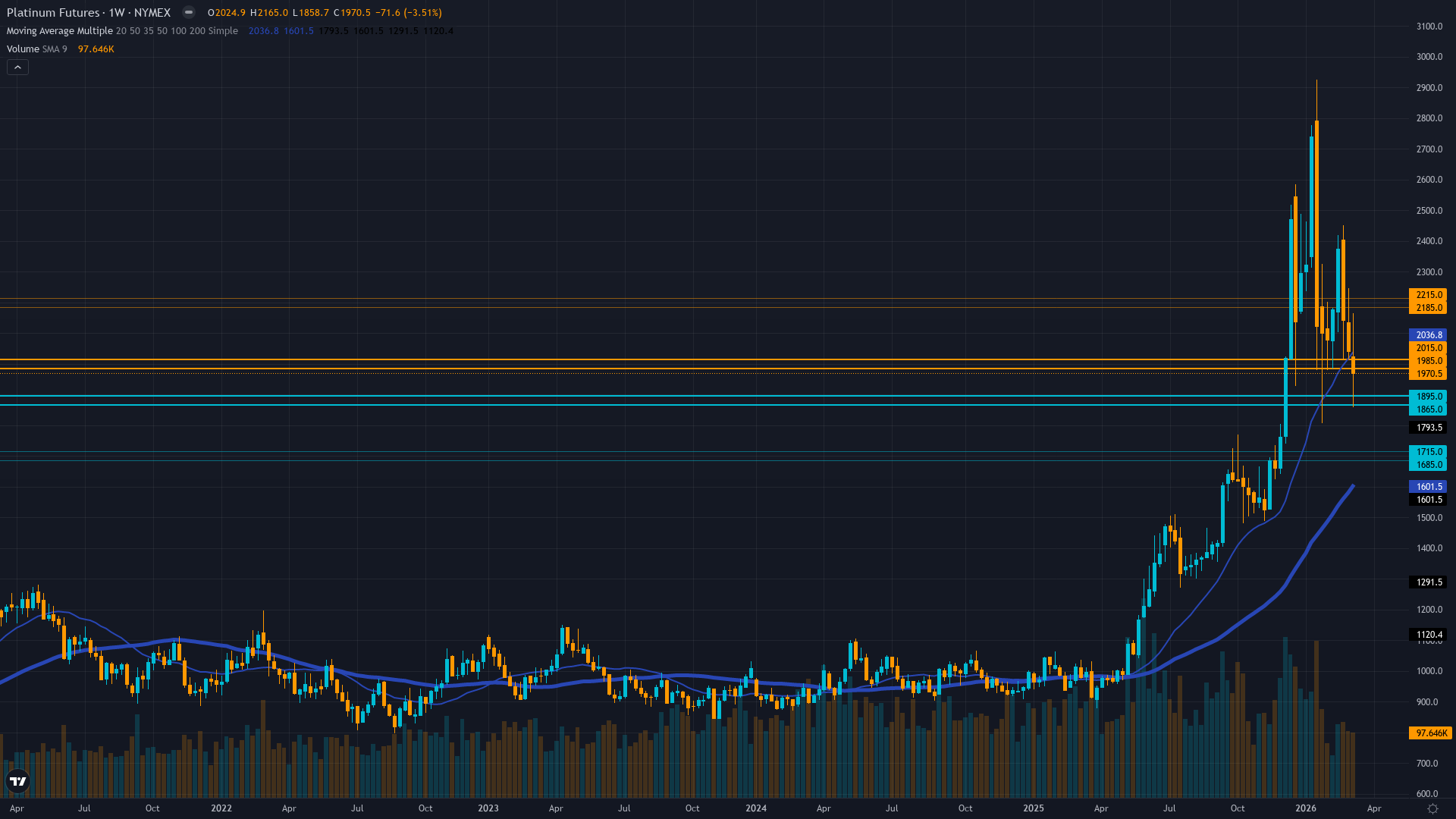This screenshot has height=819, width=1456.
Task: Select the orange 97.646K volume axis label
Action: (1430, 733)
